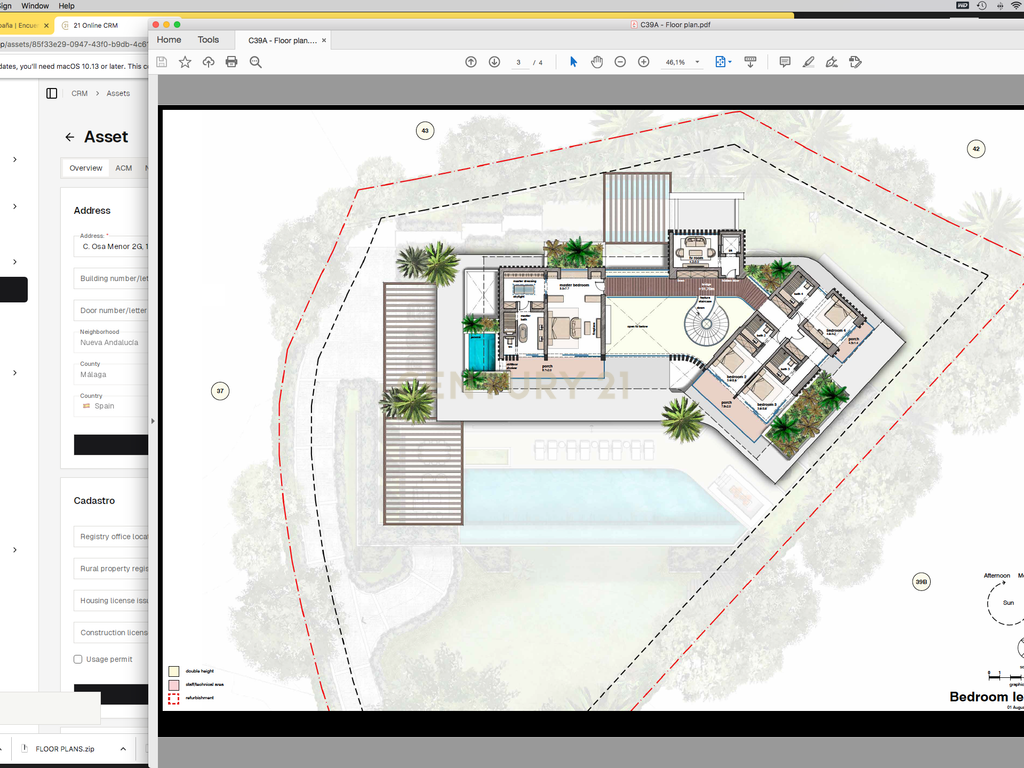Click the browser address bar URL
Image resolution: width=1024 pixels, height=768 pixels.
coord(74,44)
